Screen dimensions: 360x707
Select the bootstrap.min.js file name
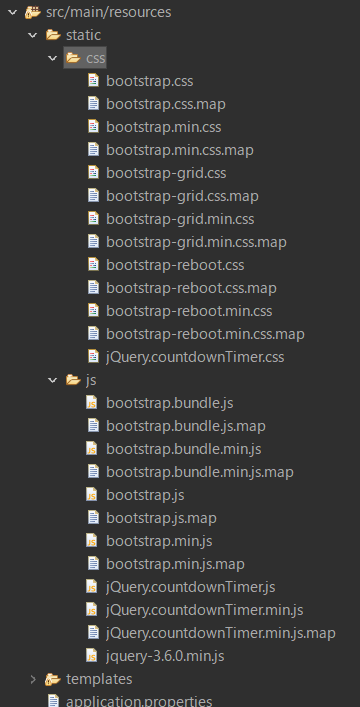[159, 541]
